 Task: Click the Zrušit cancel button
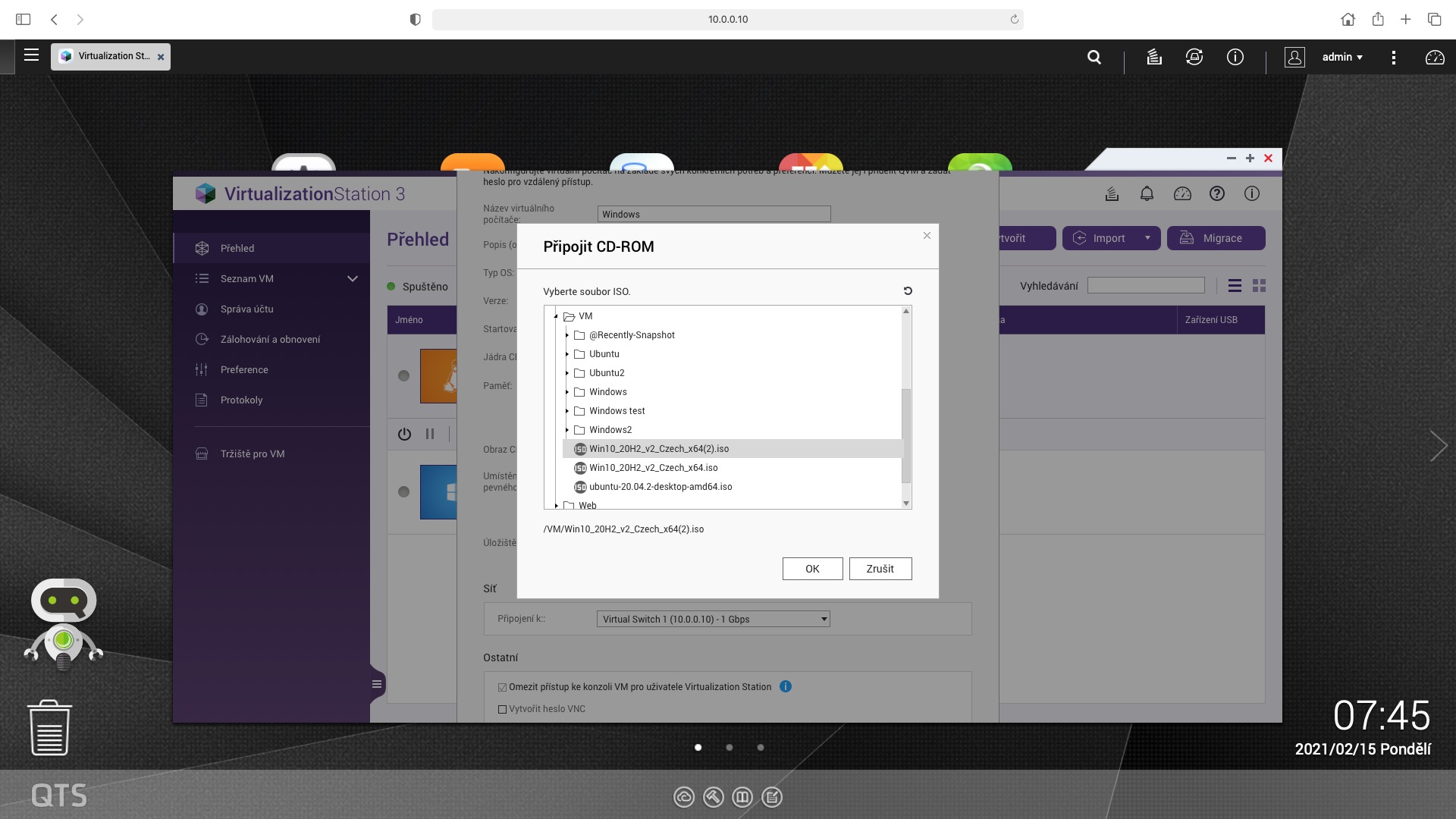pos(880,569)
